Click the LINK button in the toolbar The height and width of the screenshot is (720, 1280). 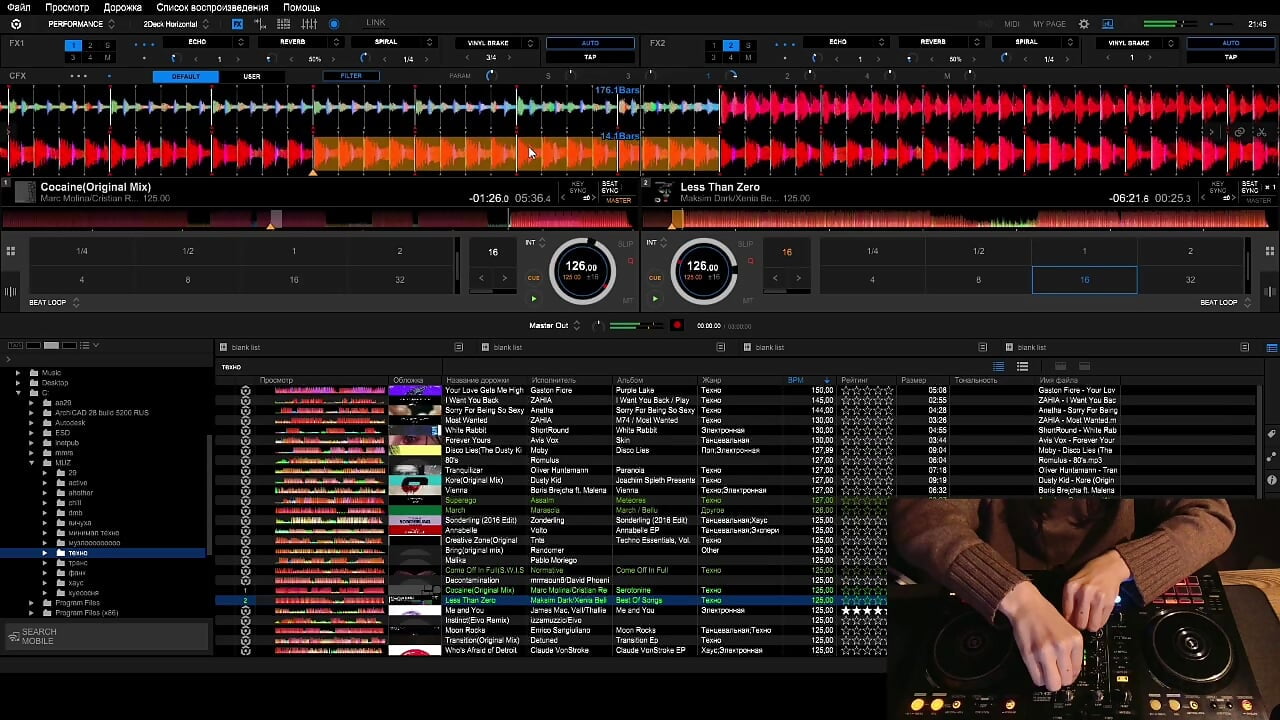(x=375, y=22)
